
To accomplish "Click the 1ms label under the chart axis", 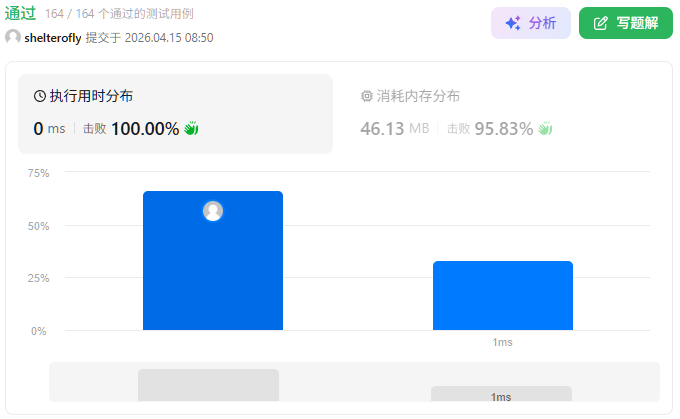I will click(502, 342).
